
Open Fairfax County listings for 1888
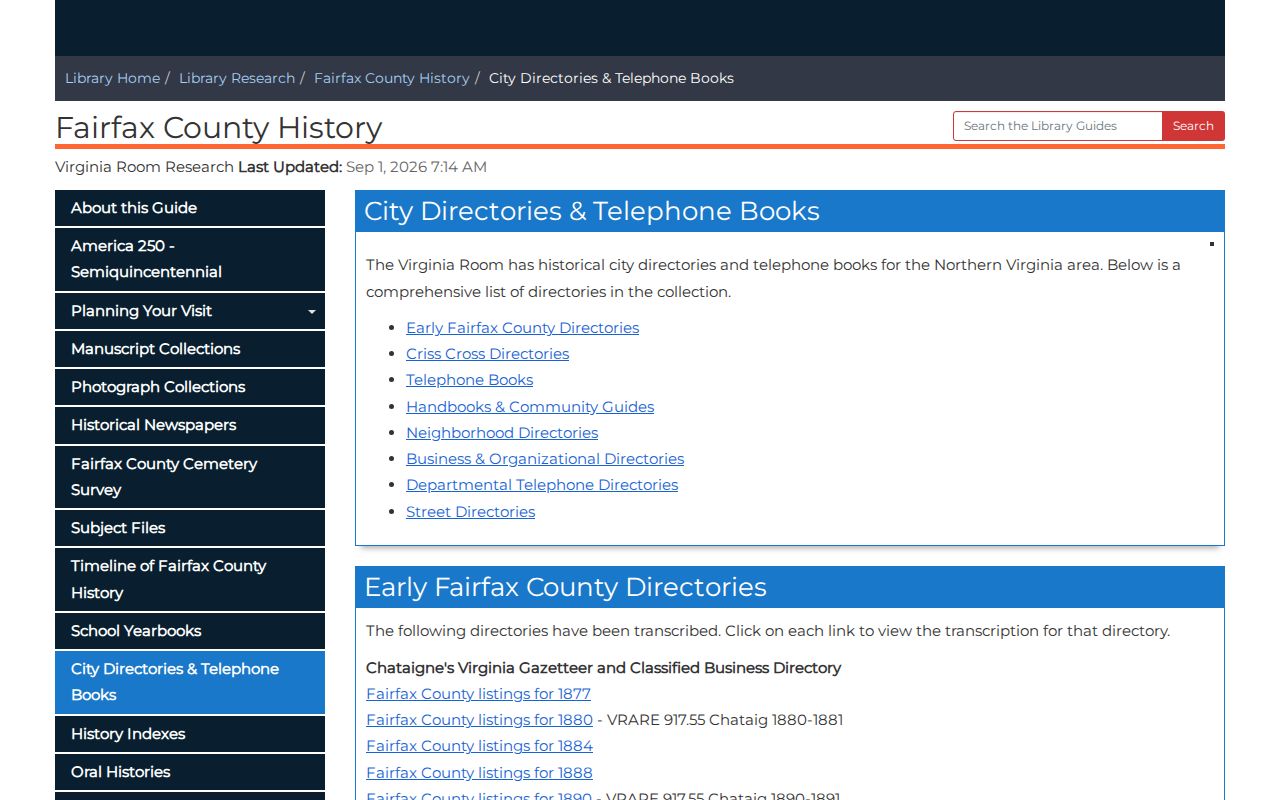click(479, 773)
